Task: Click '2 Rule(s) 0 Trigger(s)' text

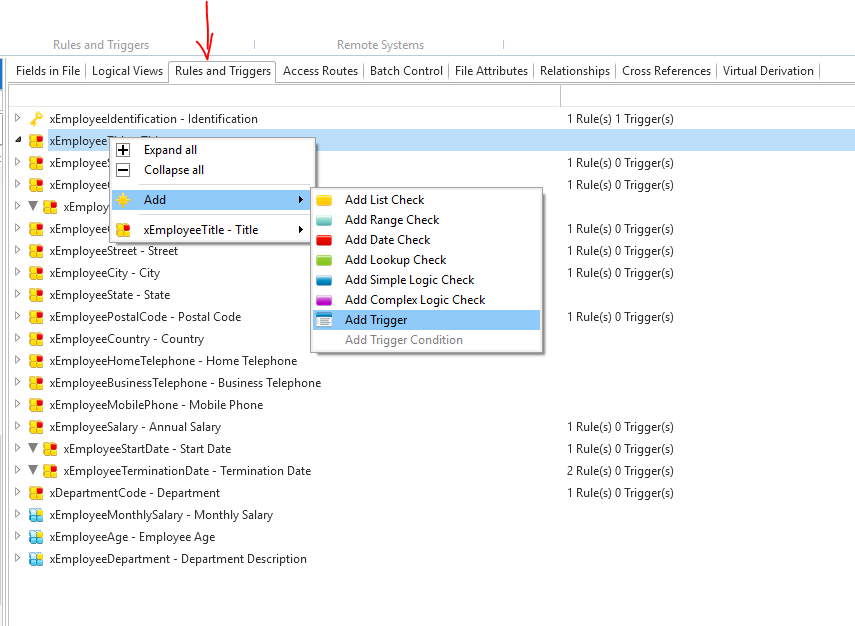Action: [x=620, y=471]
